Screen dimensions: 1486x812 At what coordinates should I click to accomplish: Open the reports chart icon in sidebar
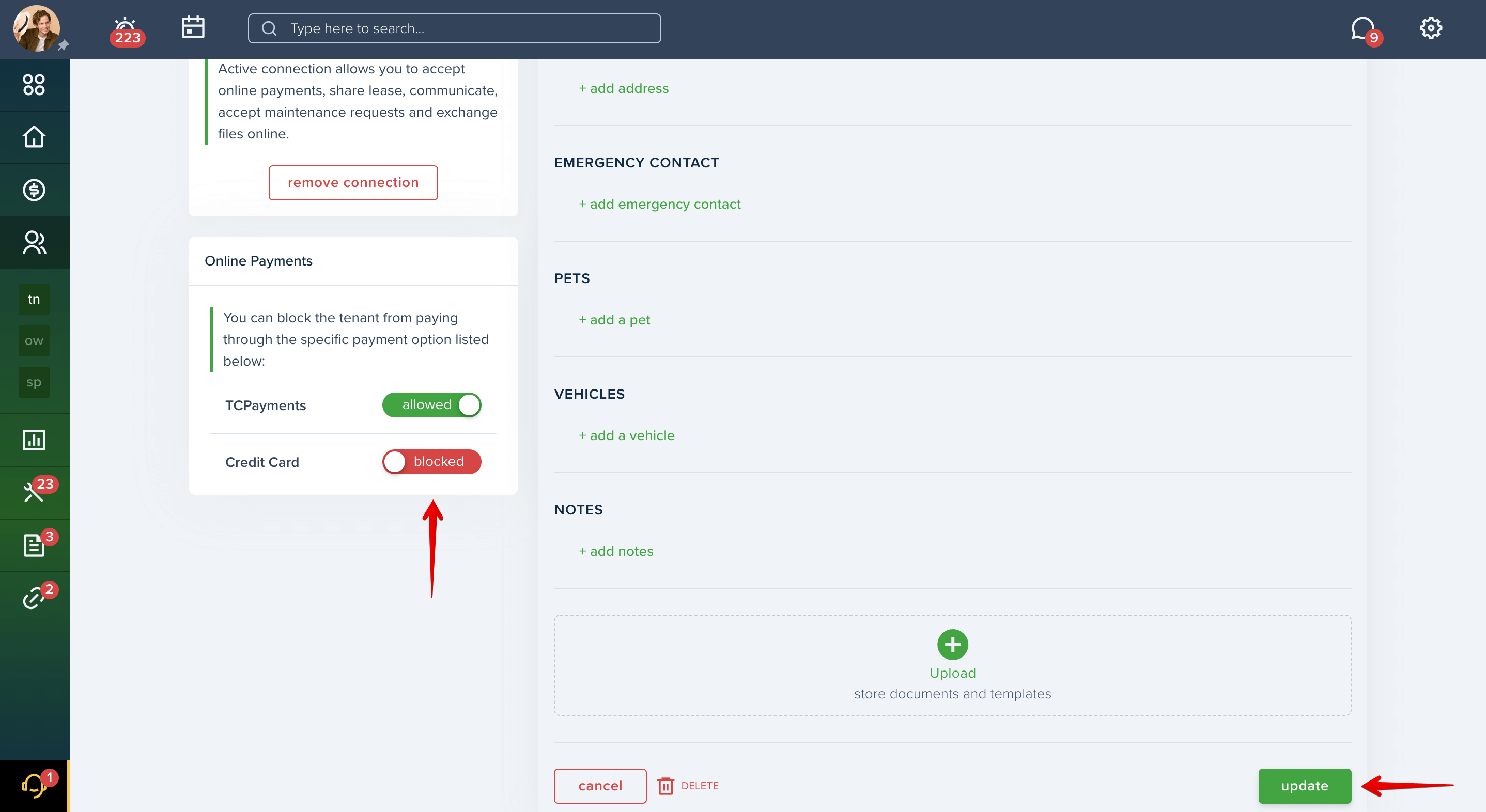click(34, 440)
